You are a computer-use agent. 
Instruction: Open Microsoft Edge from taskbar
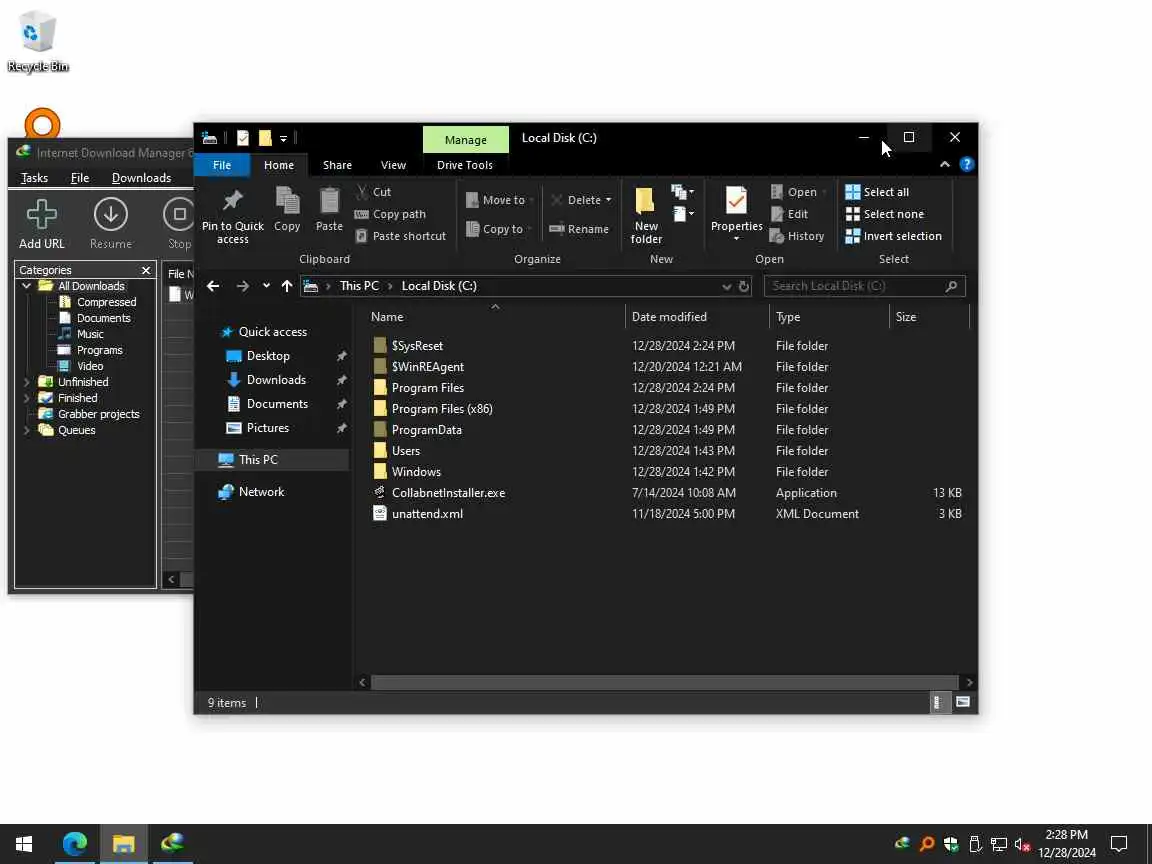click(x=74, y=843)
